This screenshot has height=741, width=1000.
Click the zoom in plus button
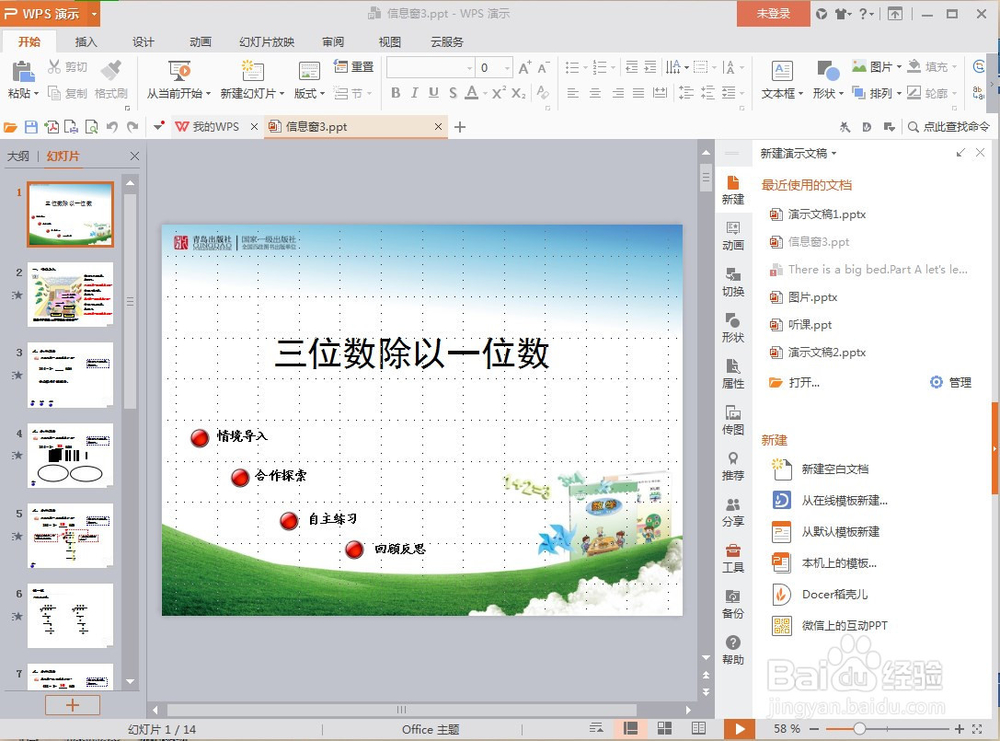pos(959,728)
